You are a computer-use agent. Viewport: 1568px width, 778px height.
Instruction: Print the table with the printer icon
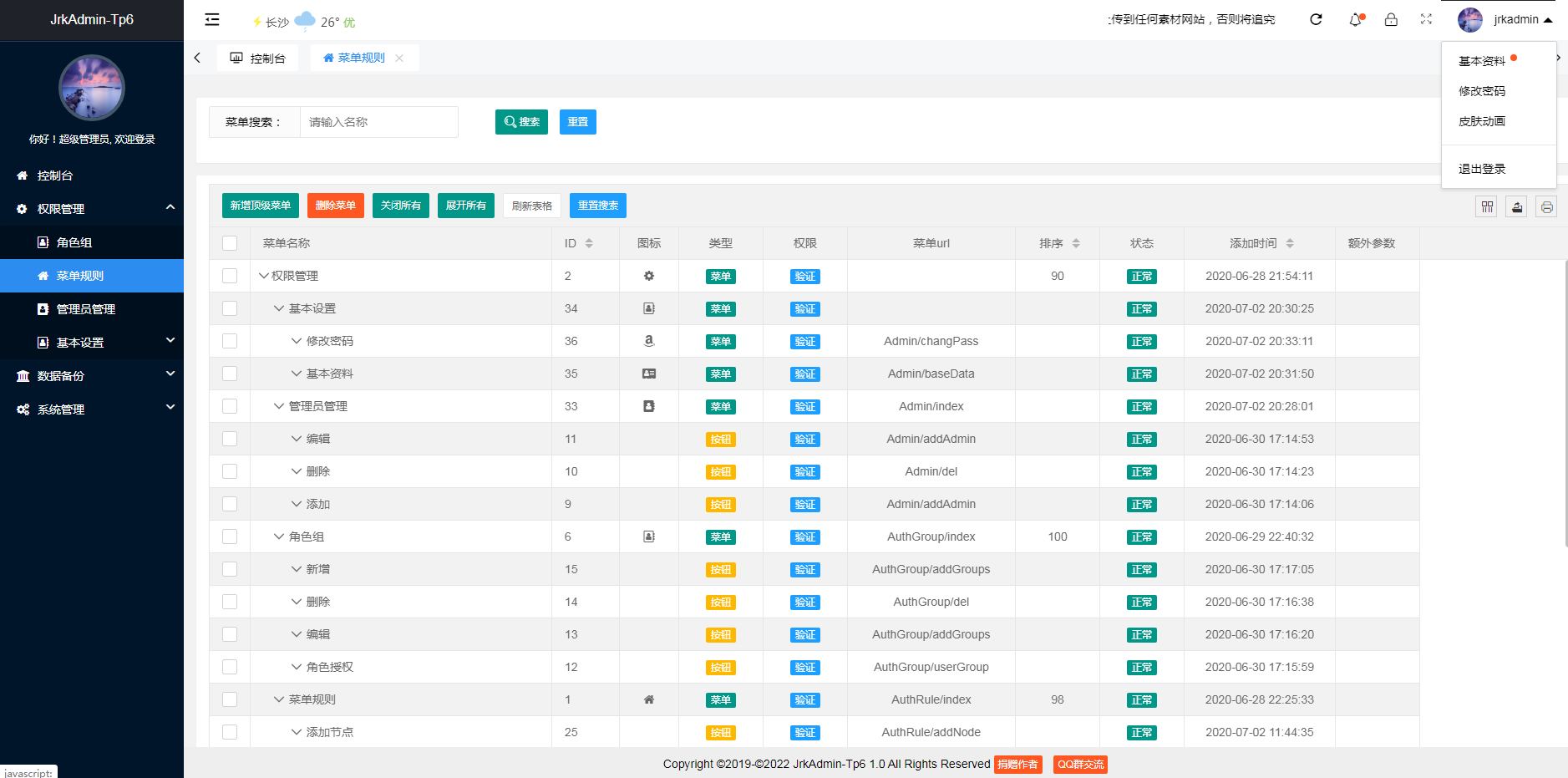(1547, 206)
